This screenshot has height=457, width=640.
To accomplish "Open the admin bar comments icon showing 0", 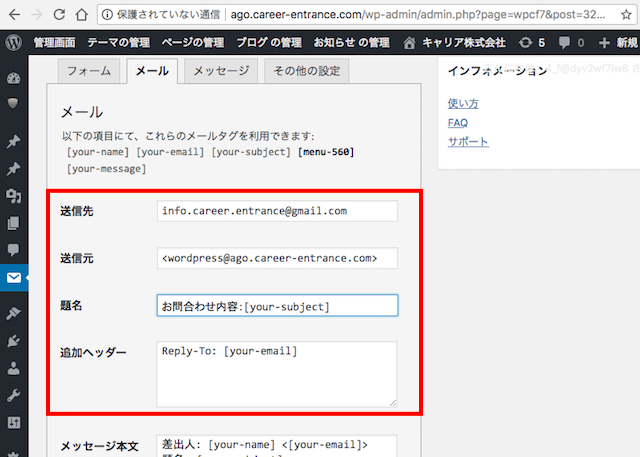I will [571, 42].
